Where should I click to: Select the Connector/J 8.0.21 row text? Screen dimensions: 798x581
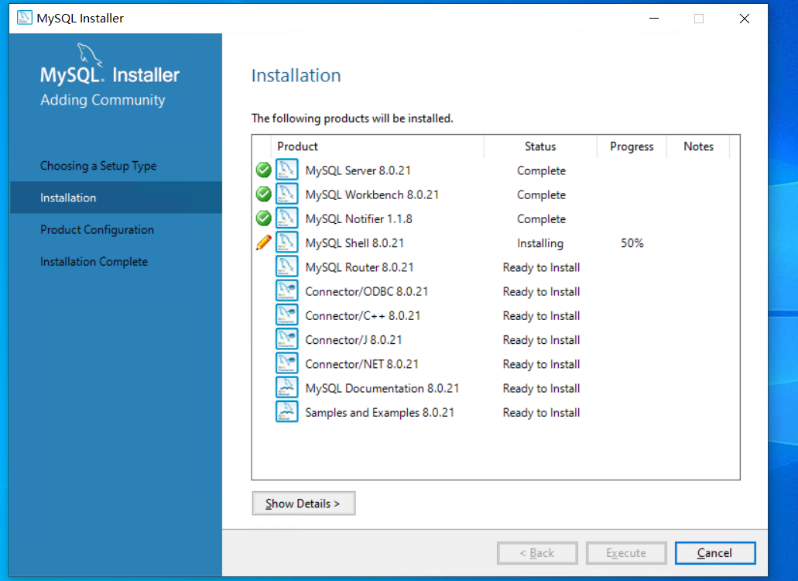click(354, 340)
